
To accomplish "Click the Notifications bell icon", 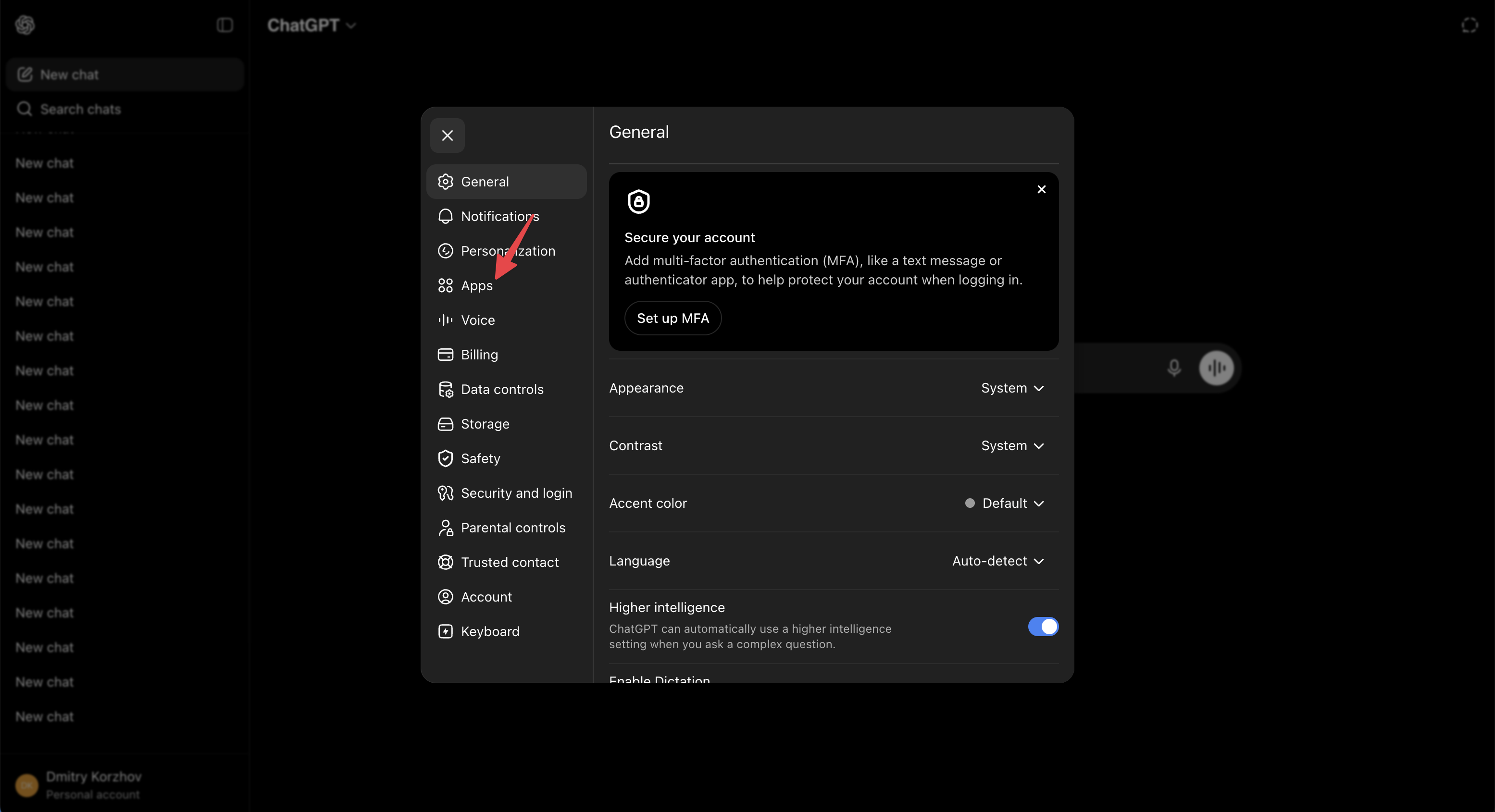I will [445, 216].
